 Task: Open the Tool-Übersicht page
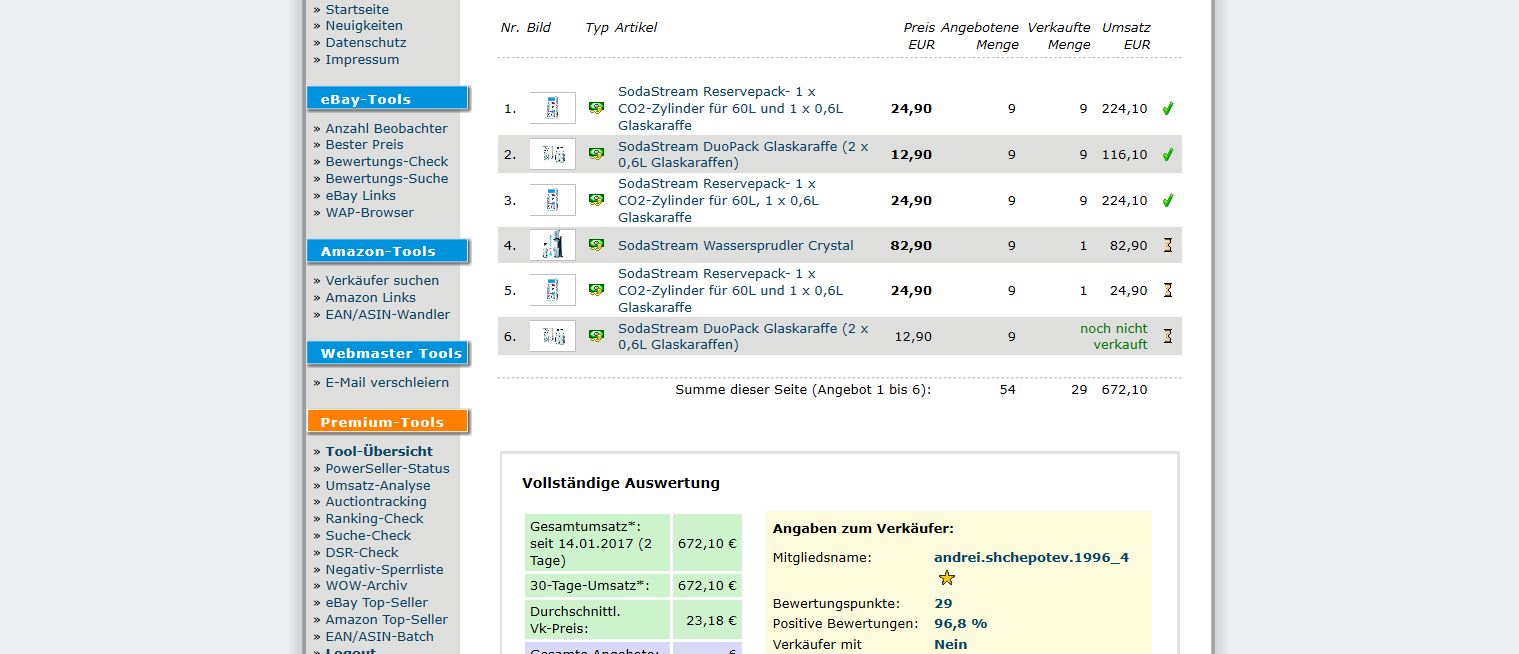point(379,451)
